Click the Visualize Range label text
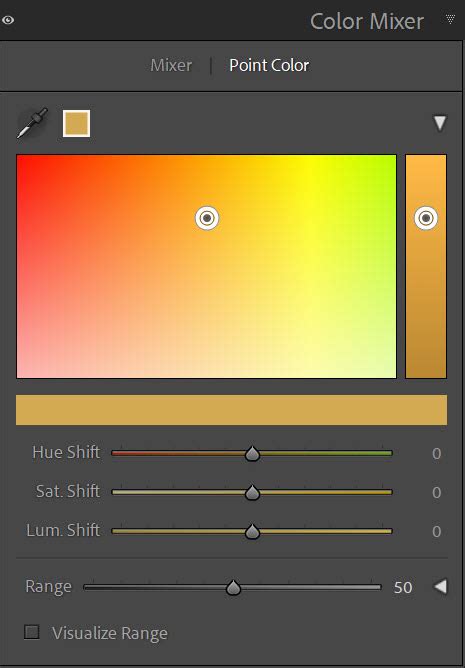The height and width of the screenshot is (668, 465). (x=110, y=633)
